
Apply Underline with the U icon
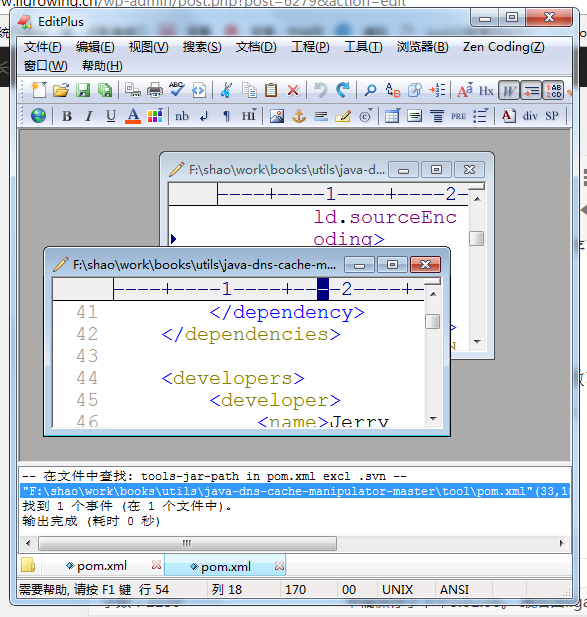tap(111, 116)
